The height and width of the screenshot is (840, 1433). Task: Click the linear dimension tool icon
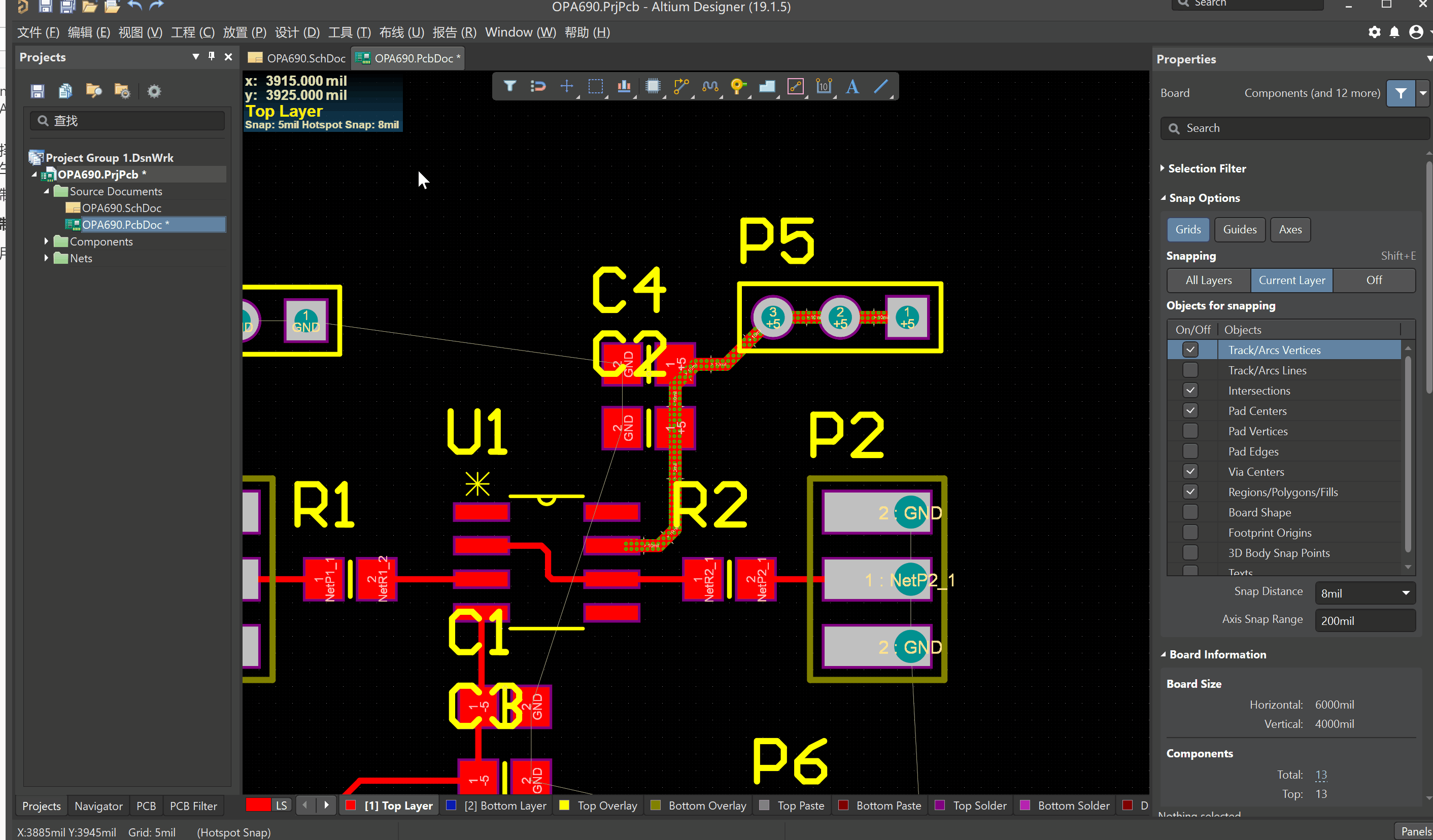824,86
